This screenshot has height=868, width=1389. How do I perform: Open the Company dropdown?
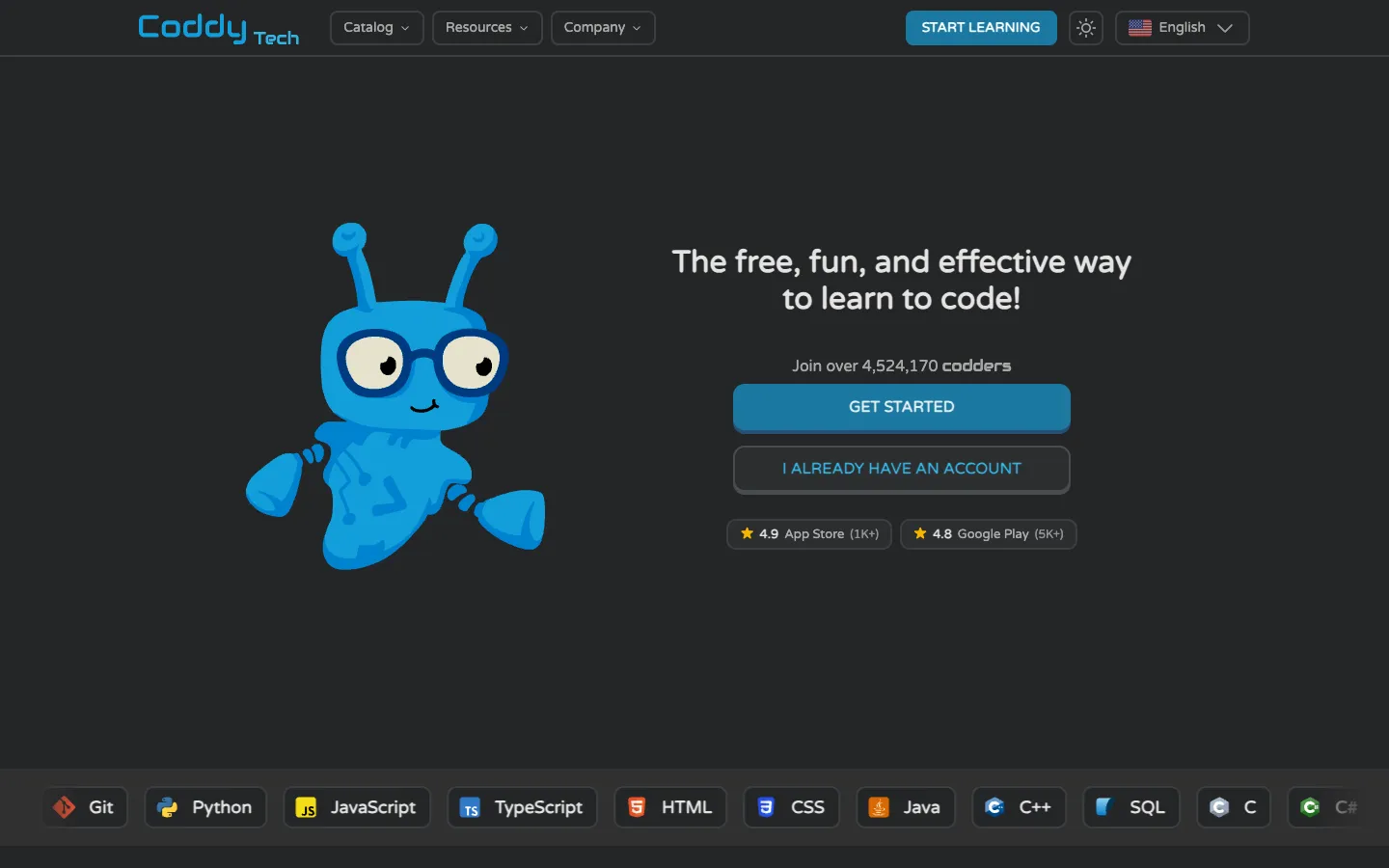[x=603, y=28]
